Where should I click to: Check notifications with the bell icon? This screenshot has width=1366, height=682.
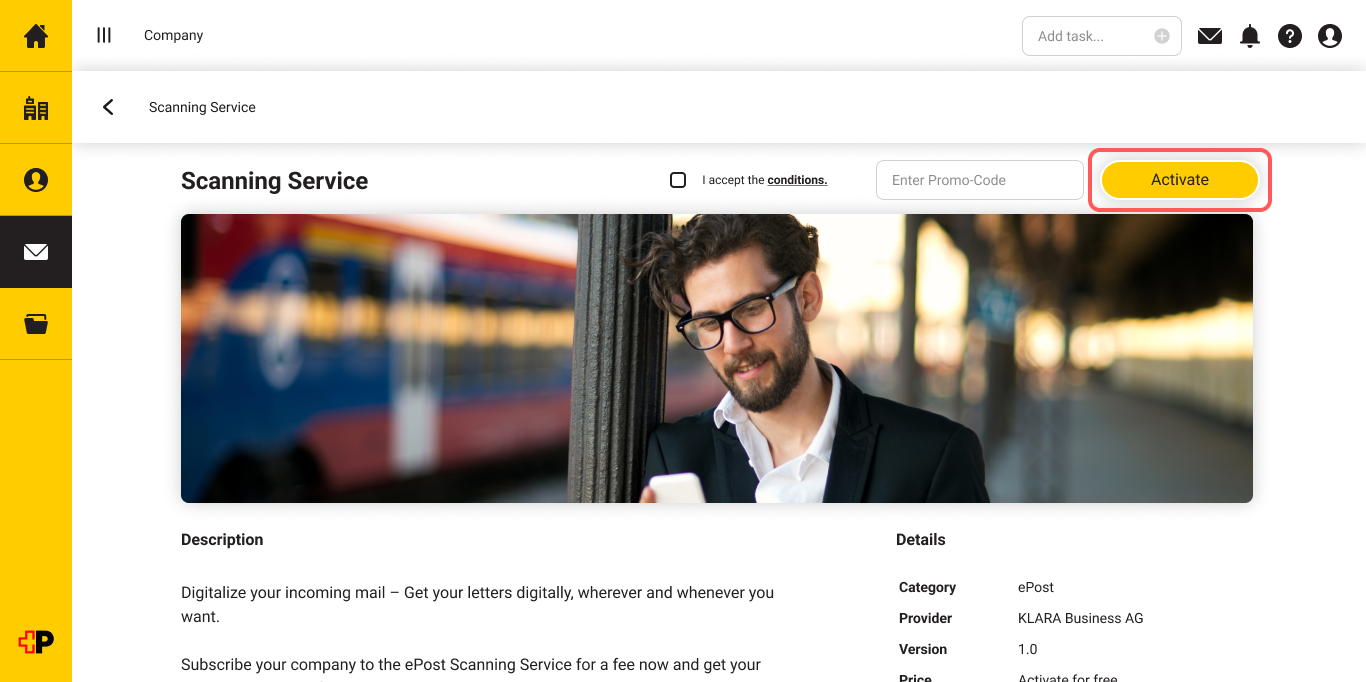point(1250,35)
